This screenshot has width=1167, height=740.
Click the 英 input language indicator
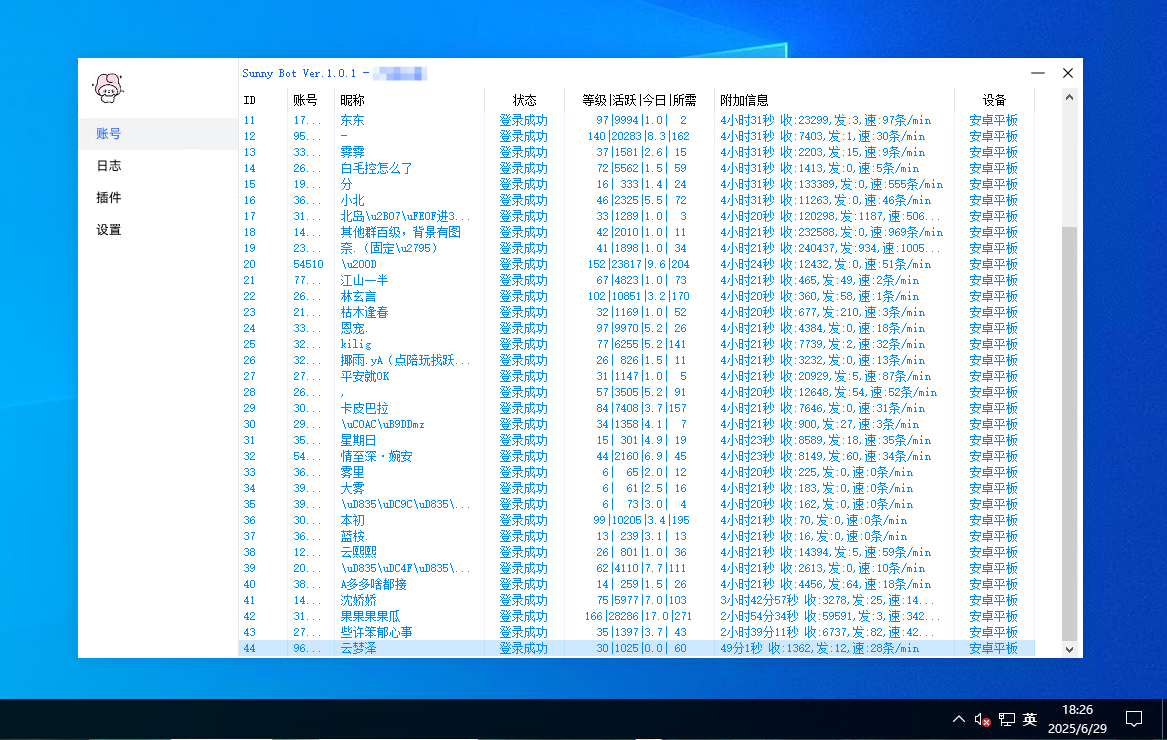point(1029,719)
